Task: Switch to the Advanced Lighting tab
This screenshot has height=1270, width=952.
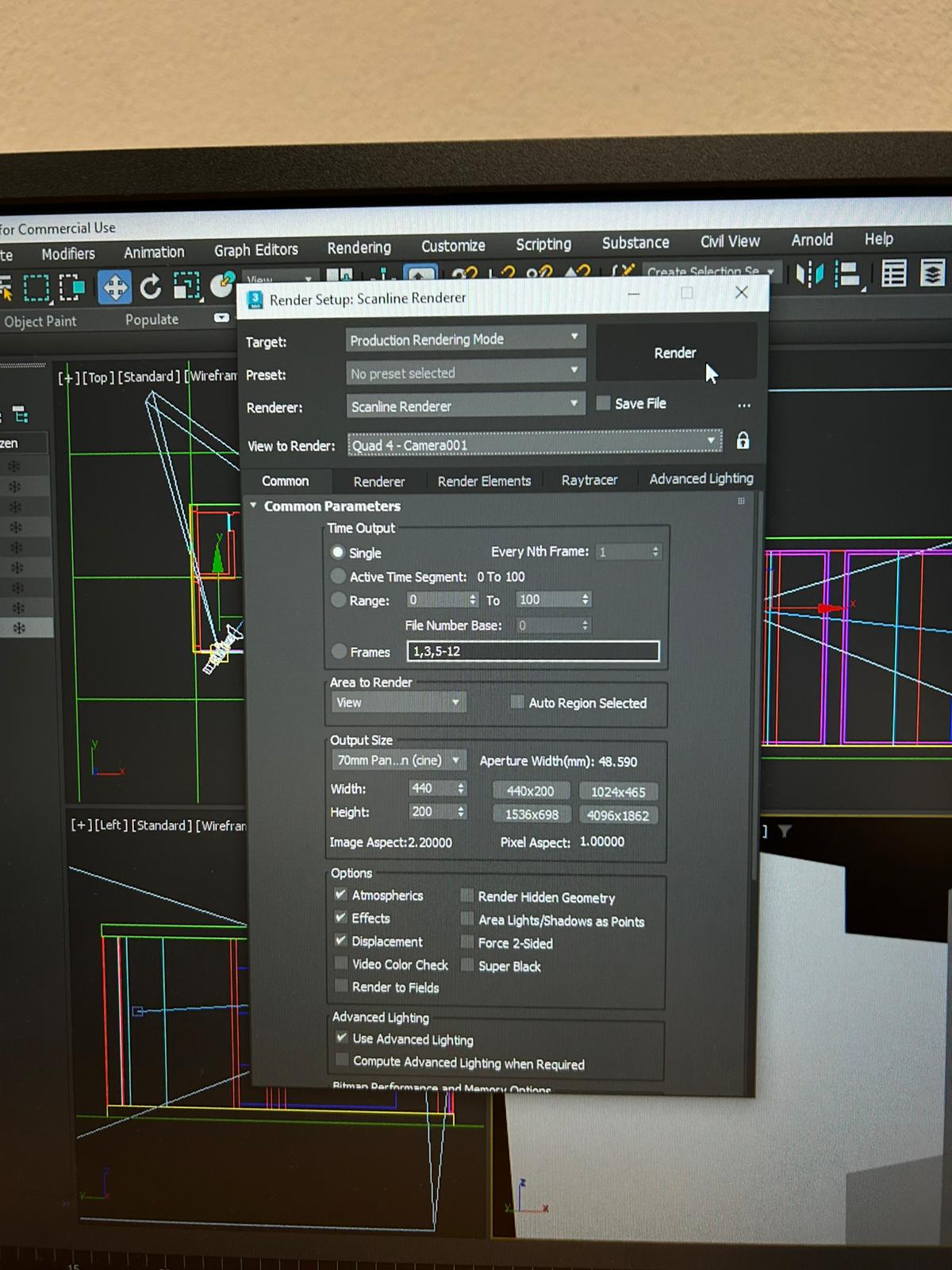Action: tap(701, 479)
